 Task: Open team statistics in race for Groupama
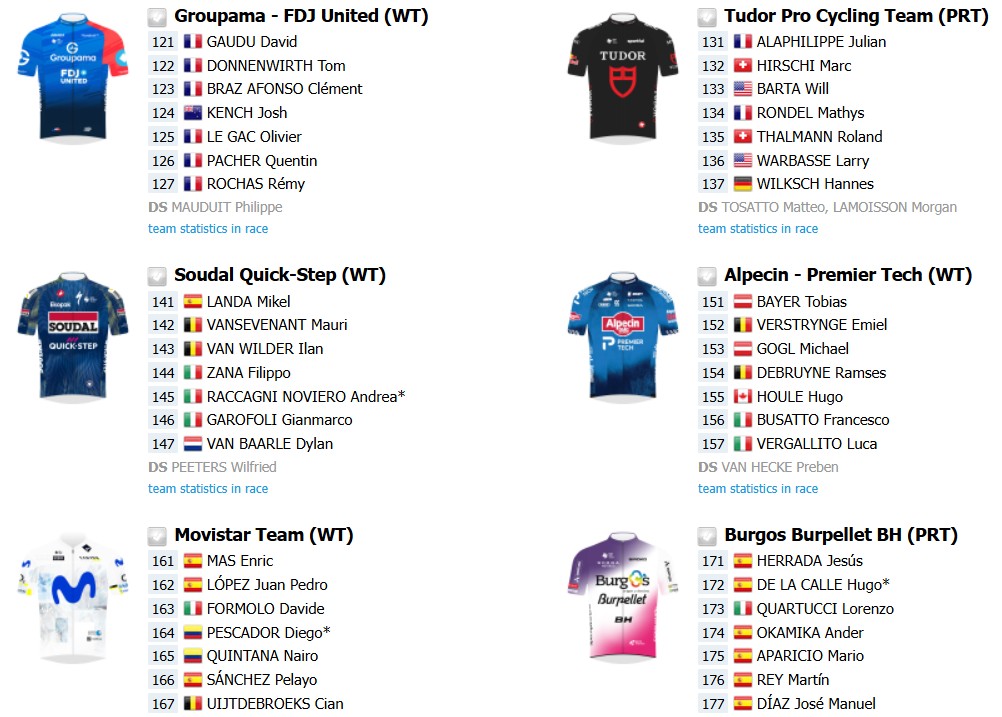pos(208,229)
